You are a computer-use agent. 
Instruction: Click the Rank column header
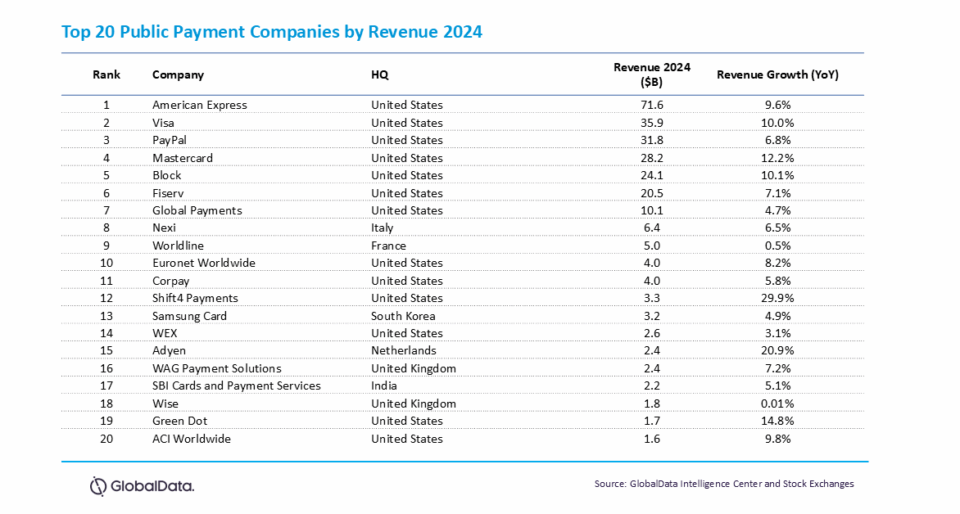(x=107, y=75)
